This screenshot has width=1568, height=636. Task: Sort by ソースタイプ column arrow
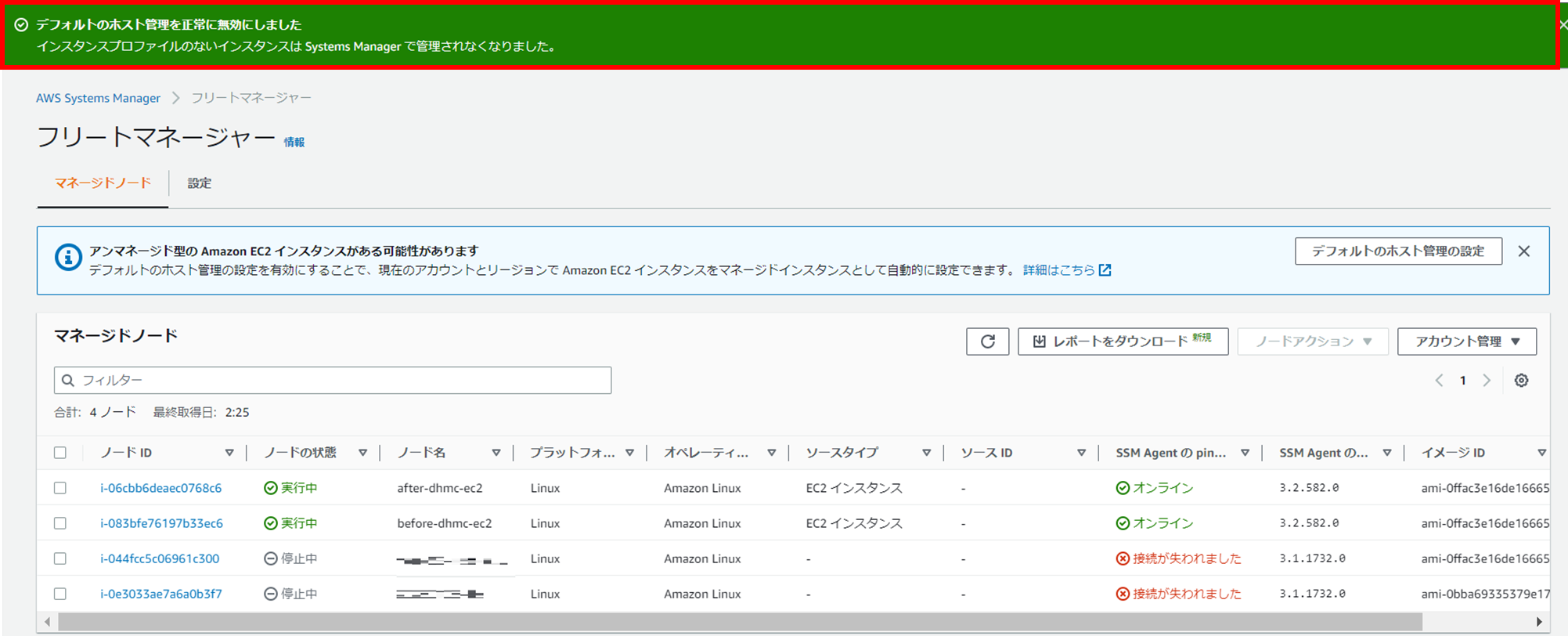pos(927,453)
